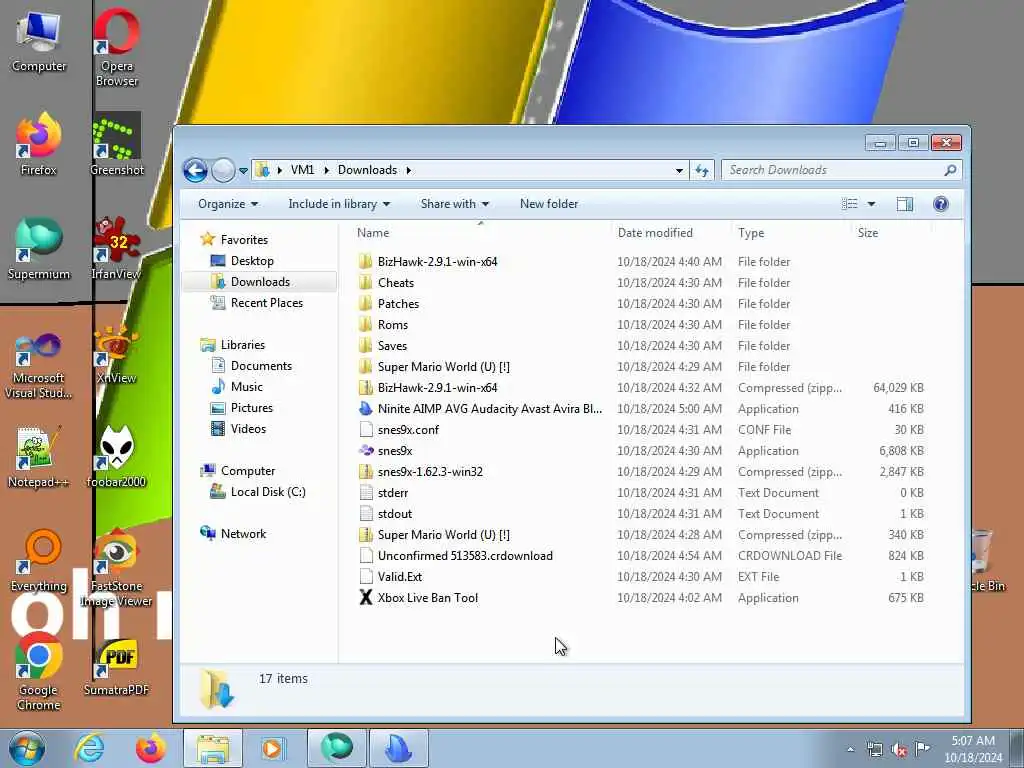Open the Share with dropdown
Viewport: 1024px width, 768px height.
click(x=455, y=204)
